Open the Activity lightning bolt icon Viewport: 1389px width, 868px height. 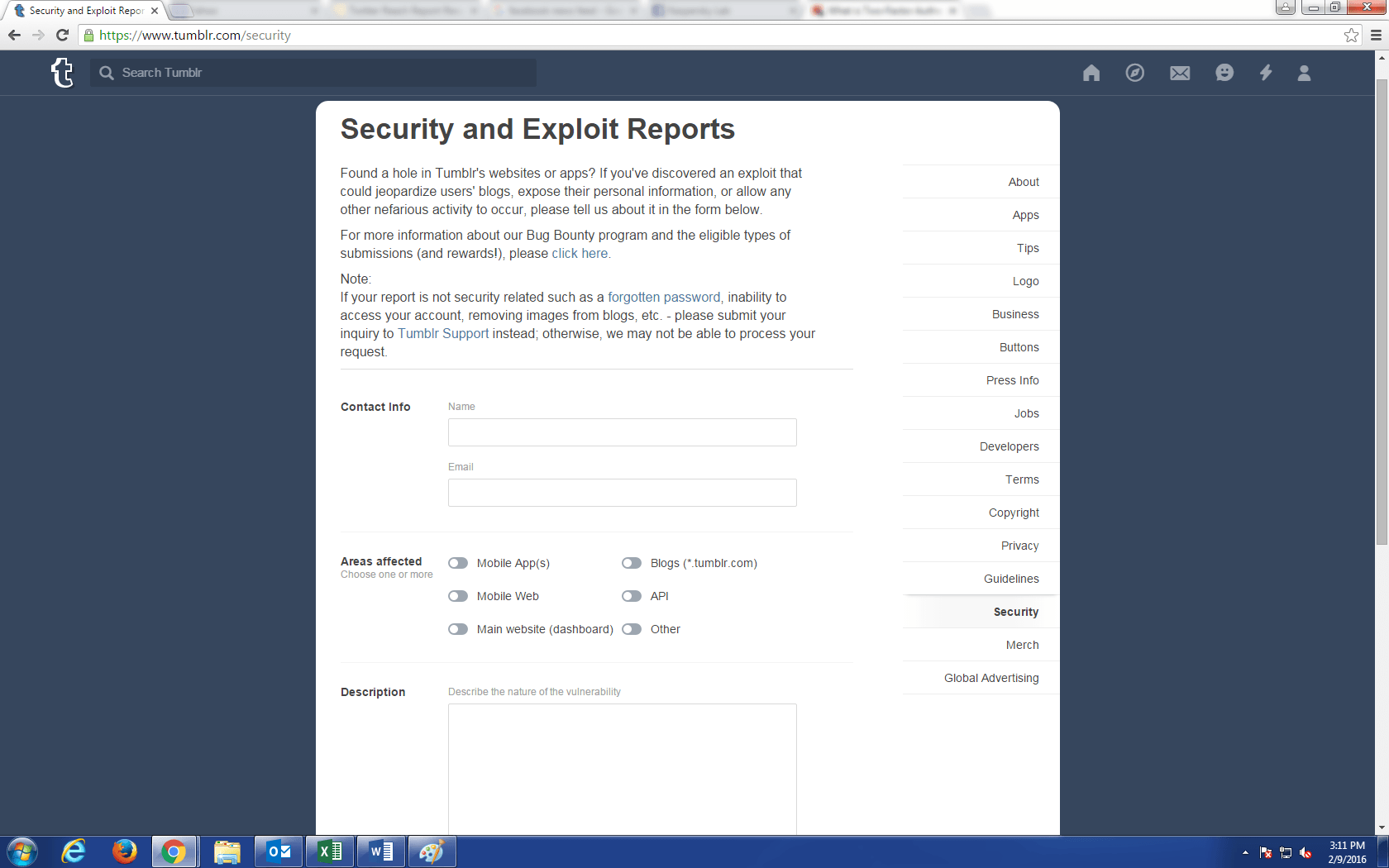[1266, 73]
